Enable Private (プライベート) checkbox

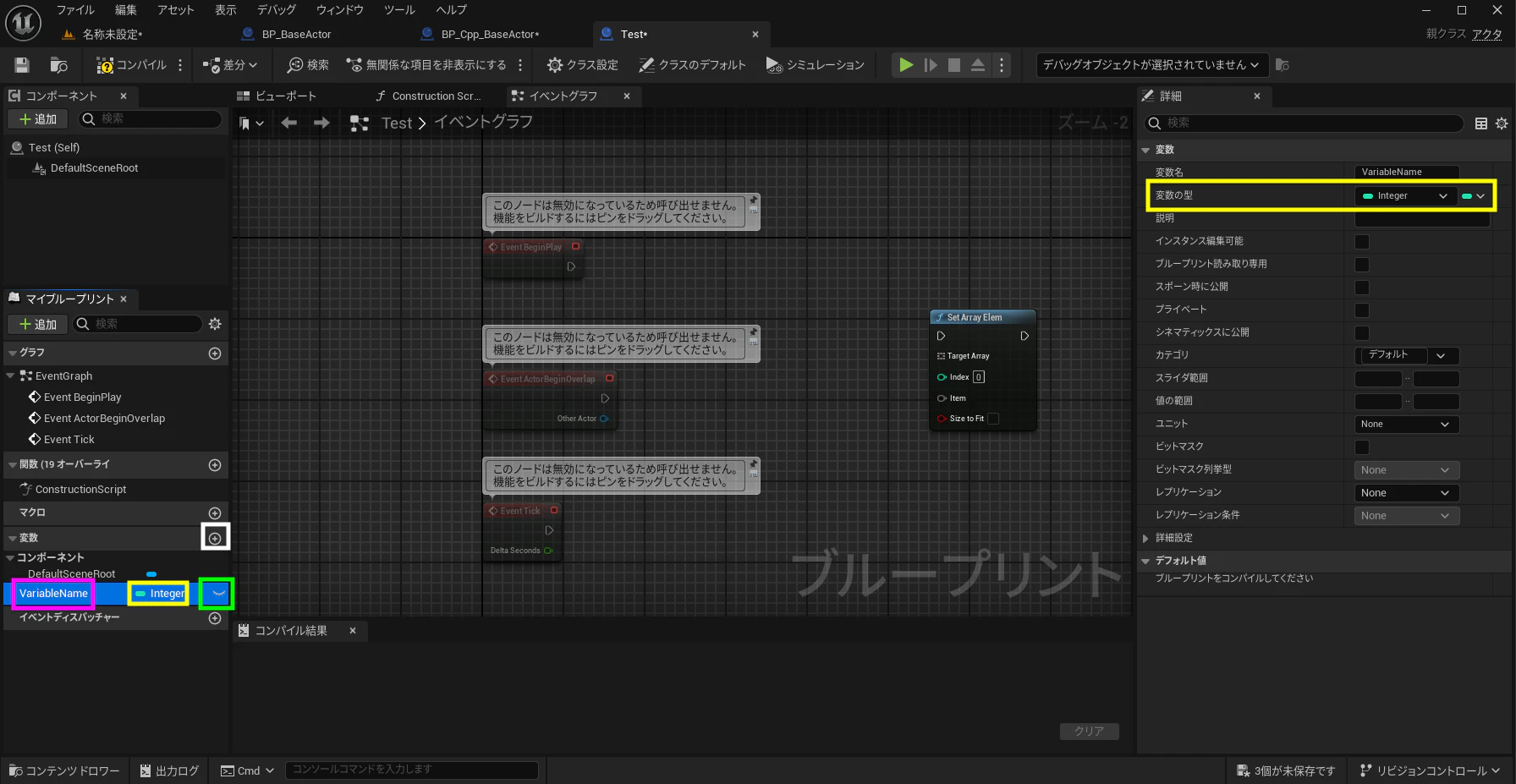[x=1362, y=310]
